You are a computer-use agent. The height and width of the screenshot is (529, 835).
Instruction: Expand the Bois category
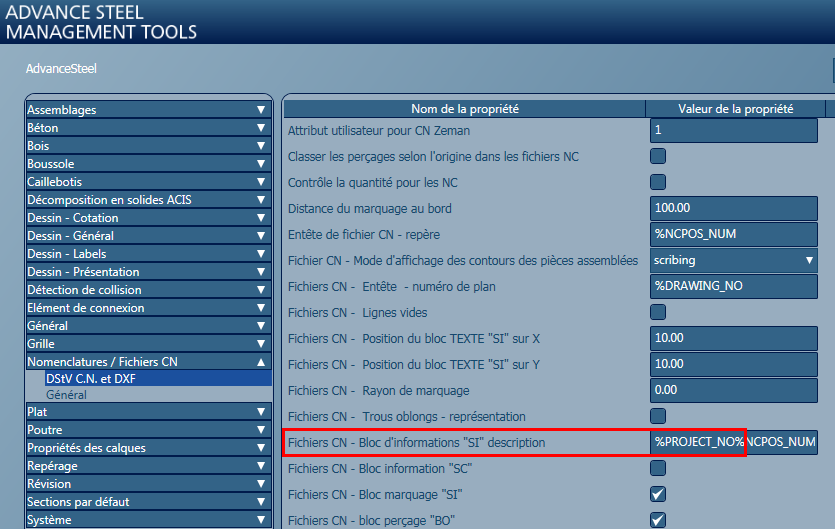149,146
